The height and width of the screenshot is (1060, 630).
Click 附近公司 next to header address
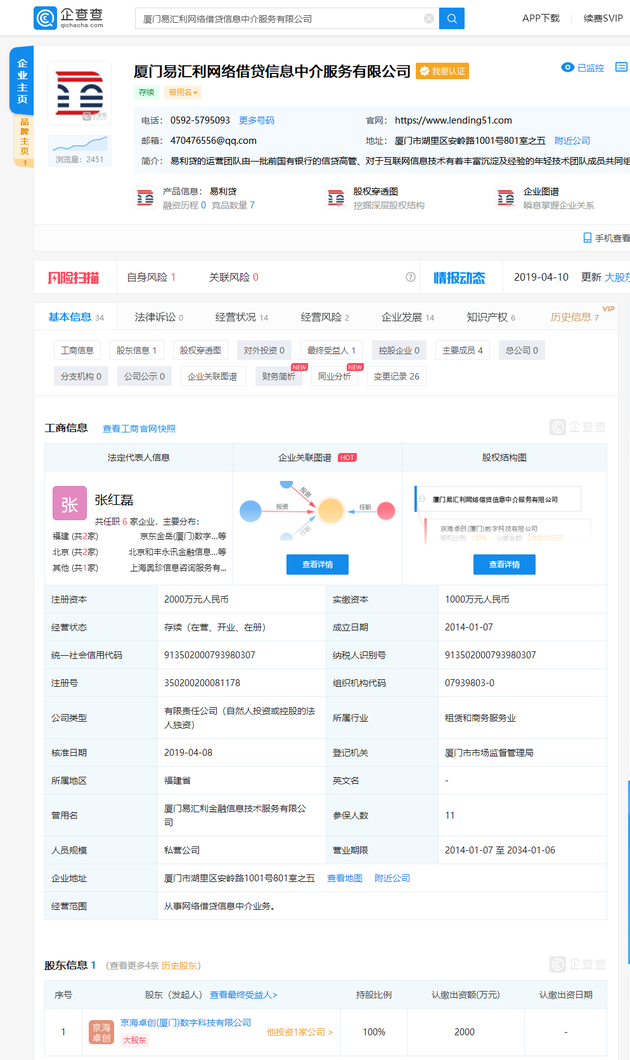572,141
